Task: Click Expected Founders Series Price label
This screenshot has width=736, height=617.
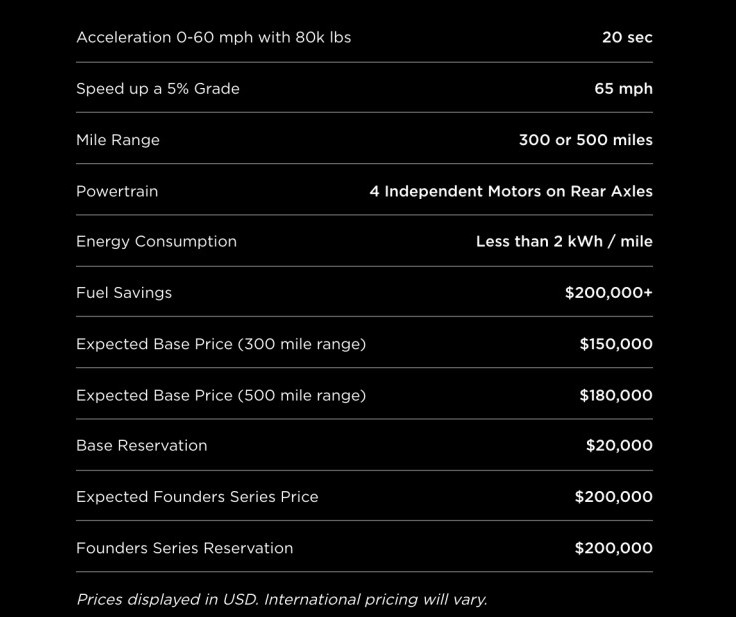Action: click(x=197, y=497)
